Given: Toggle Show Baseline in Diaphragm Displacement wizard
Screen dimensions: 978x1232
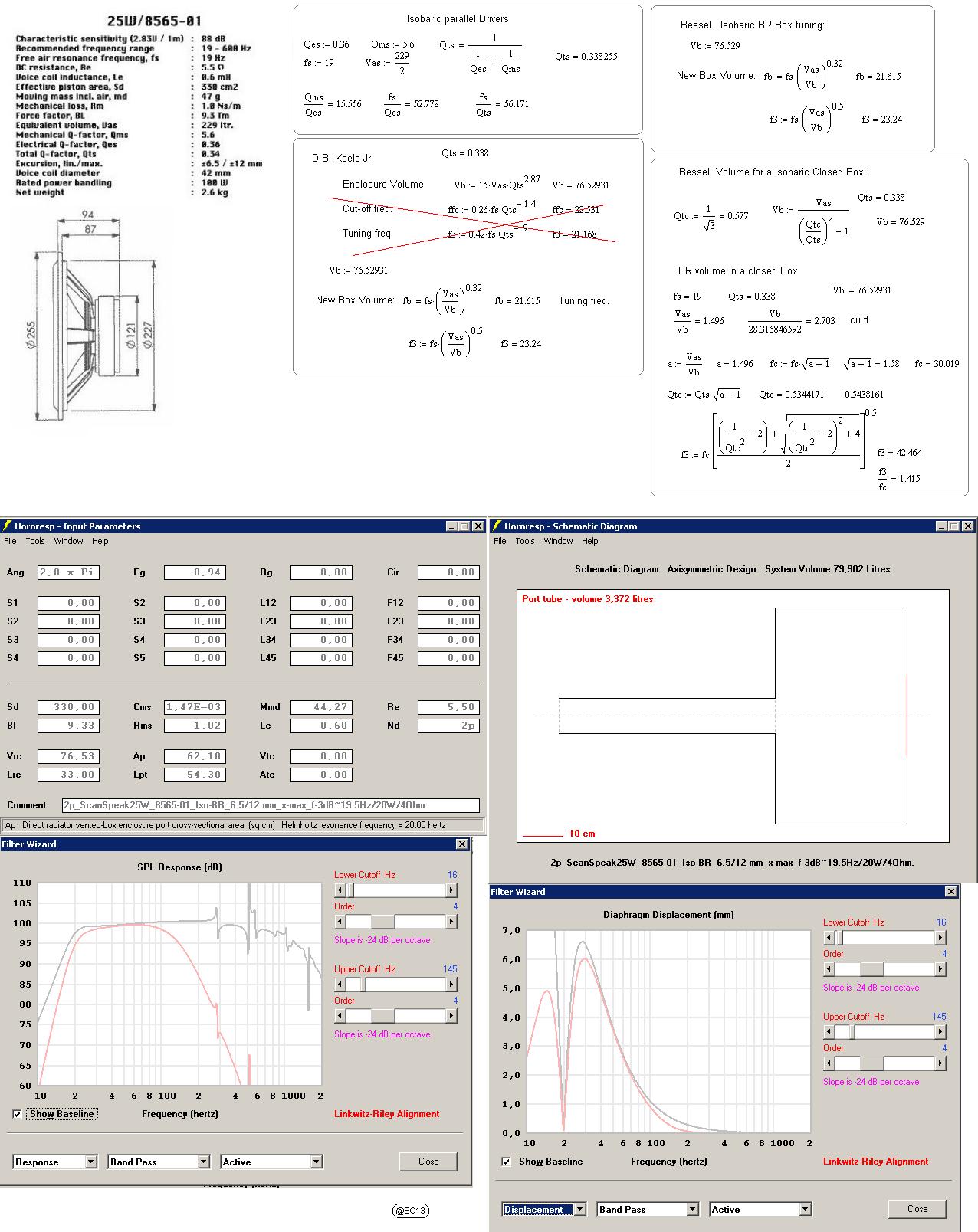Looking at the screenshot, I should point(506,1162).
